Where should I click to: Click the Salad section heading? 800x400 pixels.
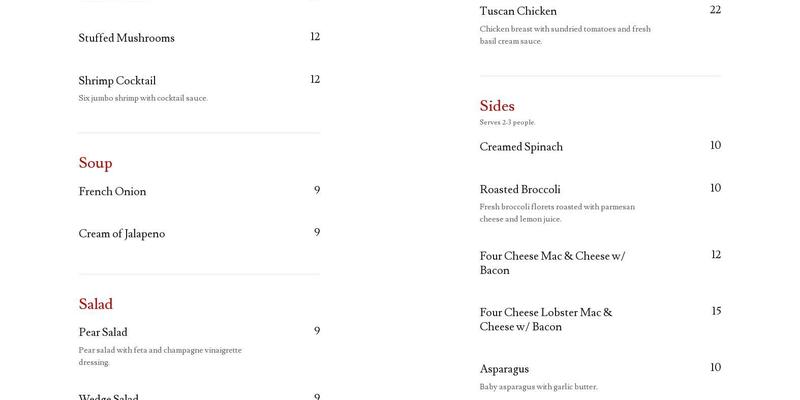[x=95, y=304]
